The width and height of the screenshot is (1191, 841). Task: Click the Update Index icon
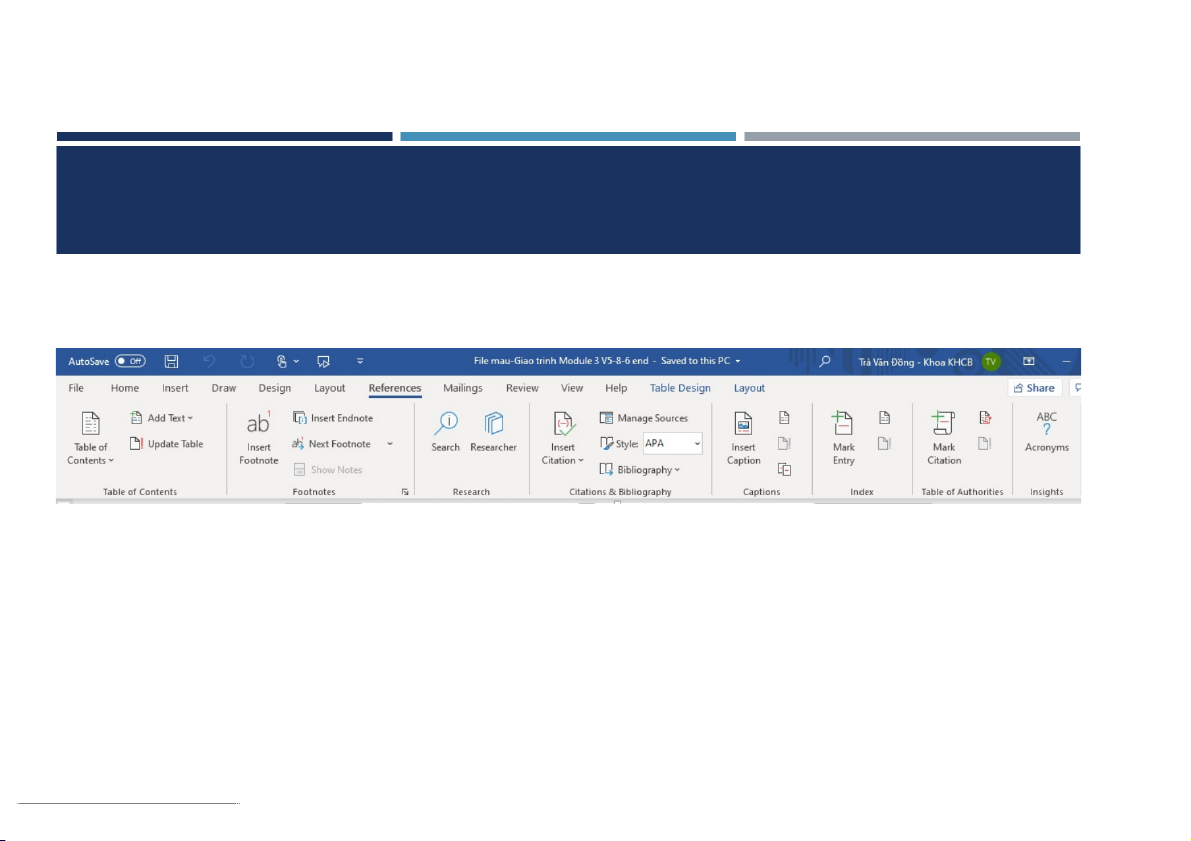pos(885,444)
